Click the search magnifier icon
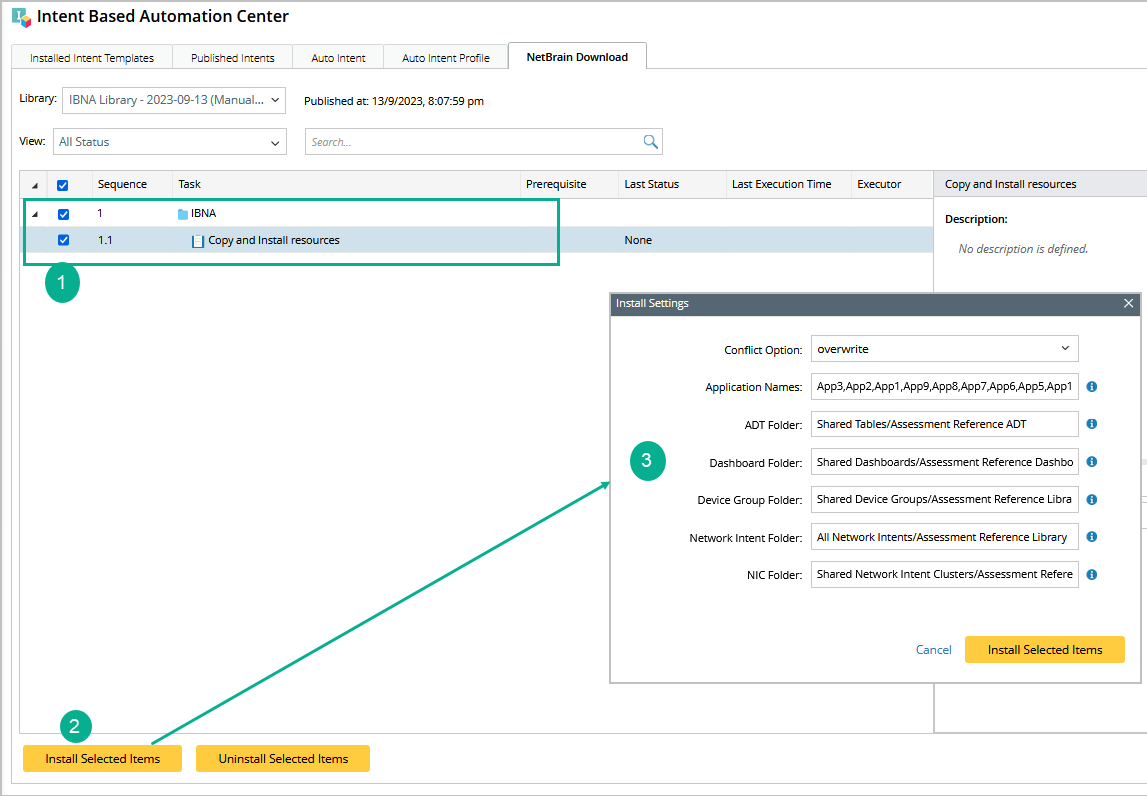This screenshot has width=1147, height=796. pyautogui.click(x=650, y=142)
